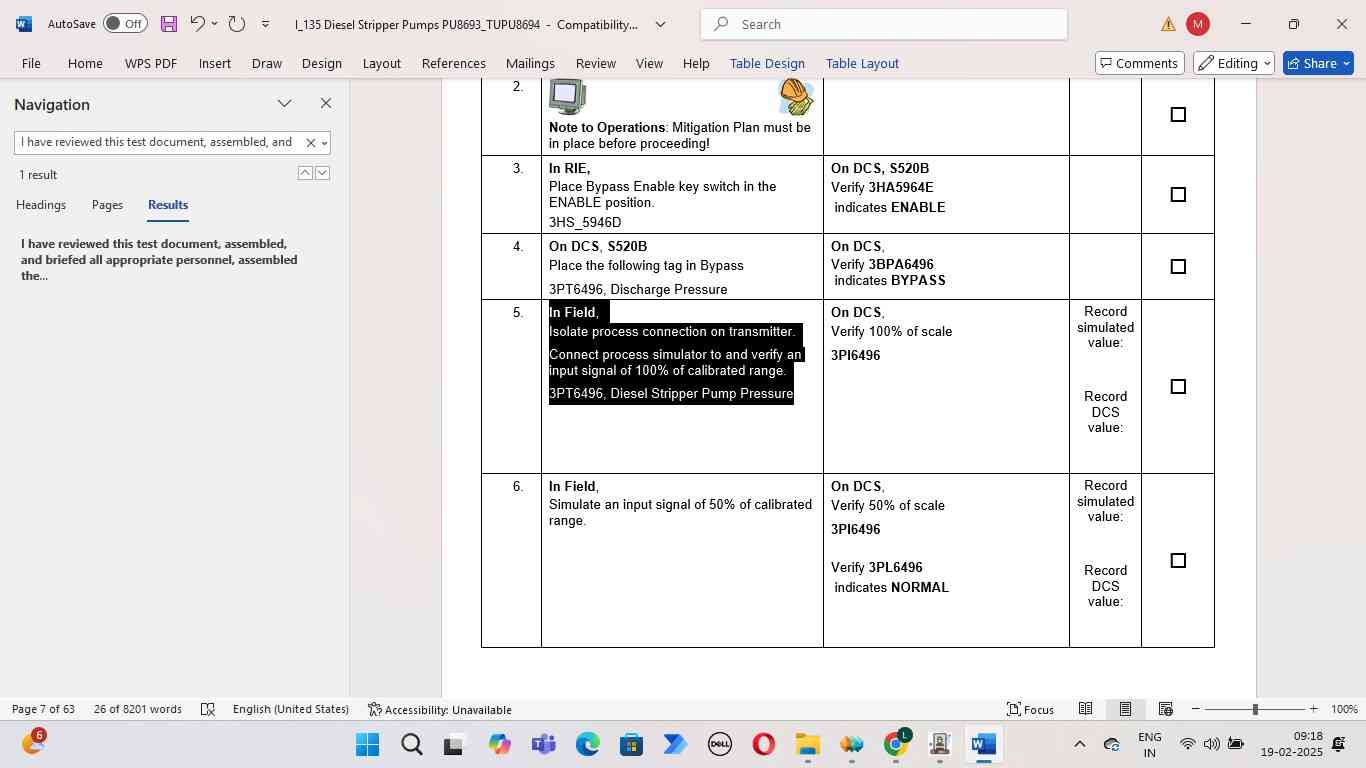This screenshot has height=768, width=1366.
Task: Check the checkbox in step 3 row
Action: (1178, 195)
